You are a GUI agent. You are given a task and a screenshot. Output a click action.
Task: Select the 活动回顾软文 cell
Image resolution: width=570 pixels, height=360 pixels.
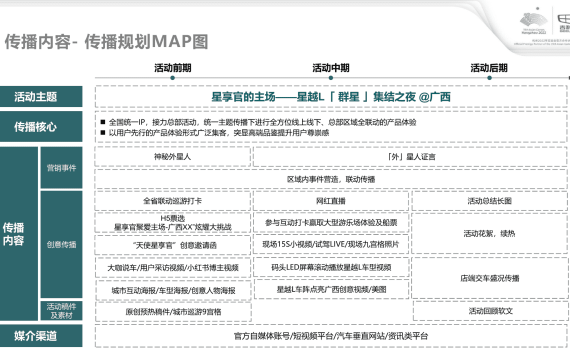[x=490, y=311]
